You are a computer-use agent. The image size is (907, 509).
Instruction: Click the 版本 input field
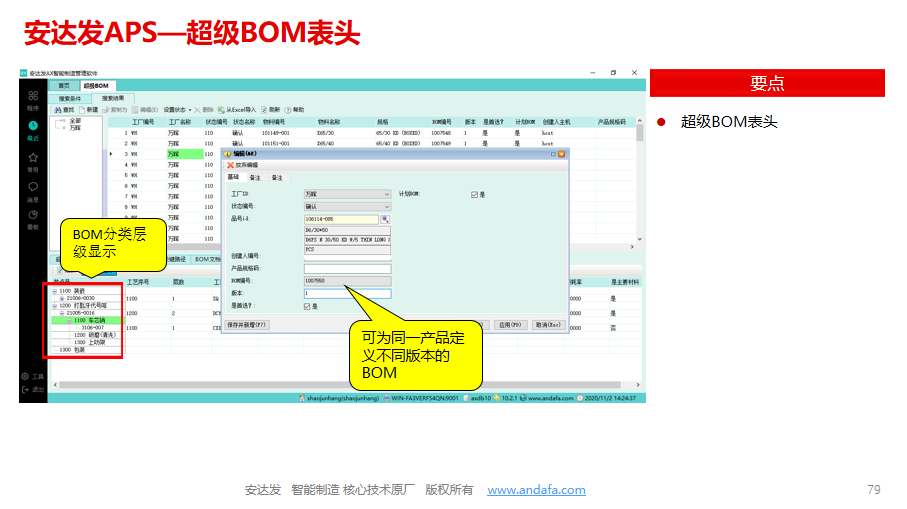tap(348, 294)
